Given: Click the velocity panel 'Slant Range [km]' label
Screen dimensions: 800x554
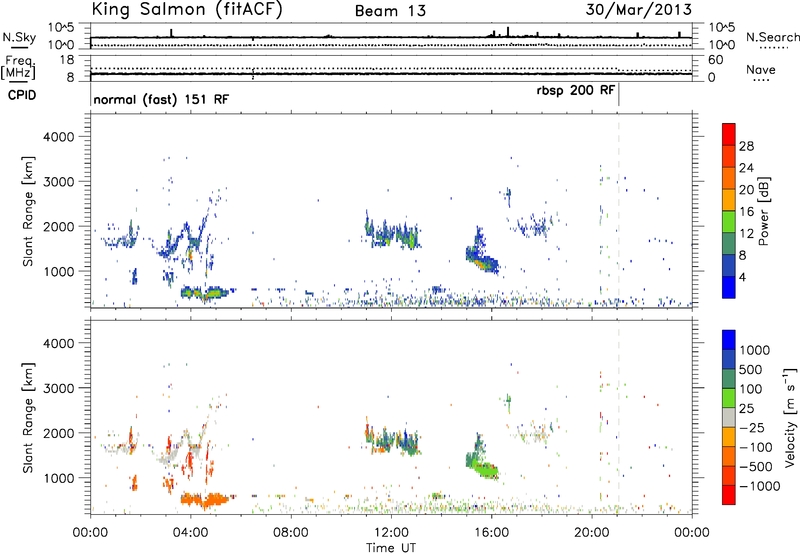Looking at the screenshot, I should click(x=28, y=417).
